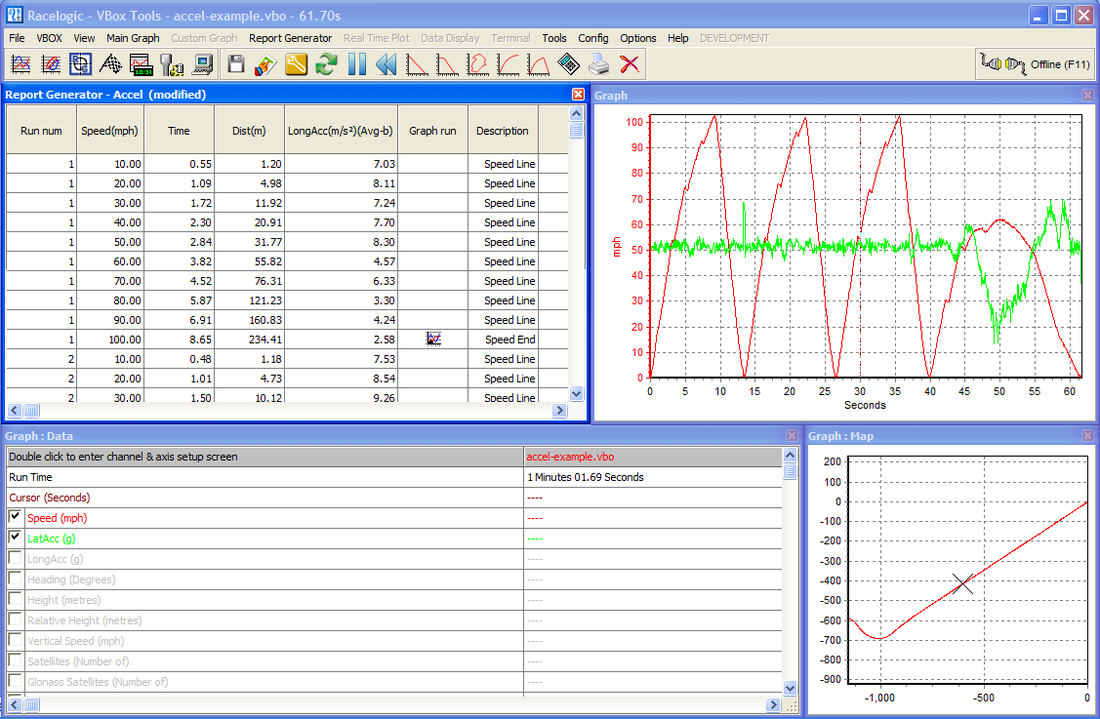Click the checkered flags icon
The height and width of the screenshot is (719, 1100).
tap(110, 65)
